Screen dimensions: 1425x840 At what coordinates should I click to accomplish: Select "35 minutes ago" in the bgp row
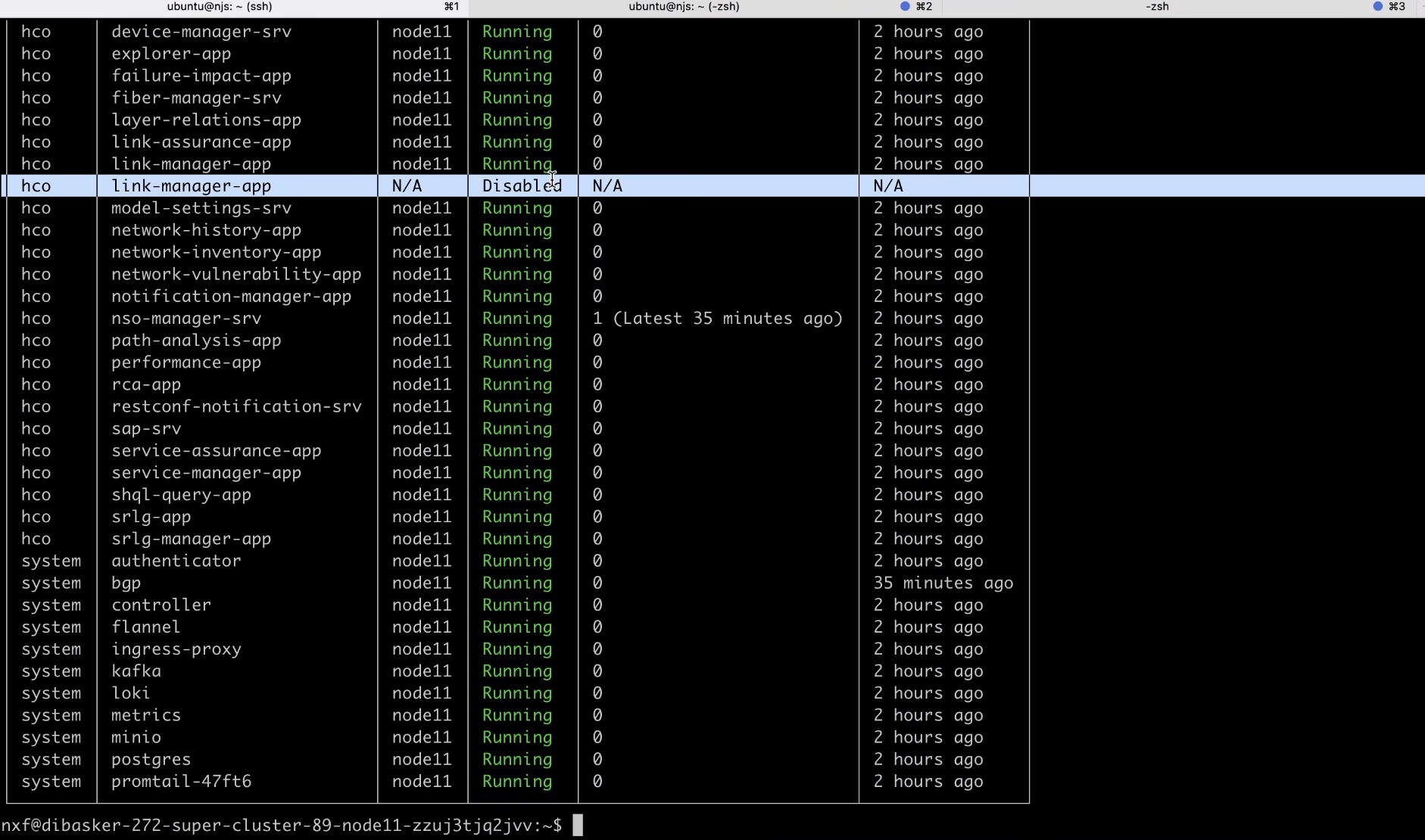coord(943,583)
